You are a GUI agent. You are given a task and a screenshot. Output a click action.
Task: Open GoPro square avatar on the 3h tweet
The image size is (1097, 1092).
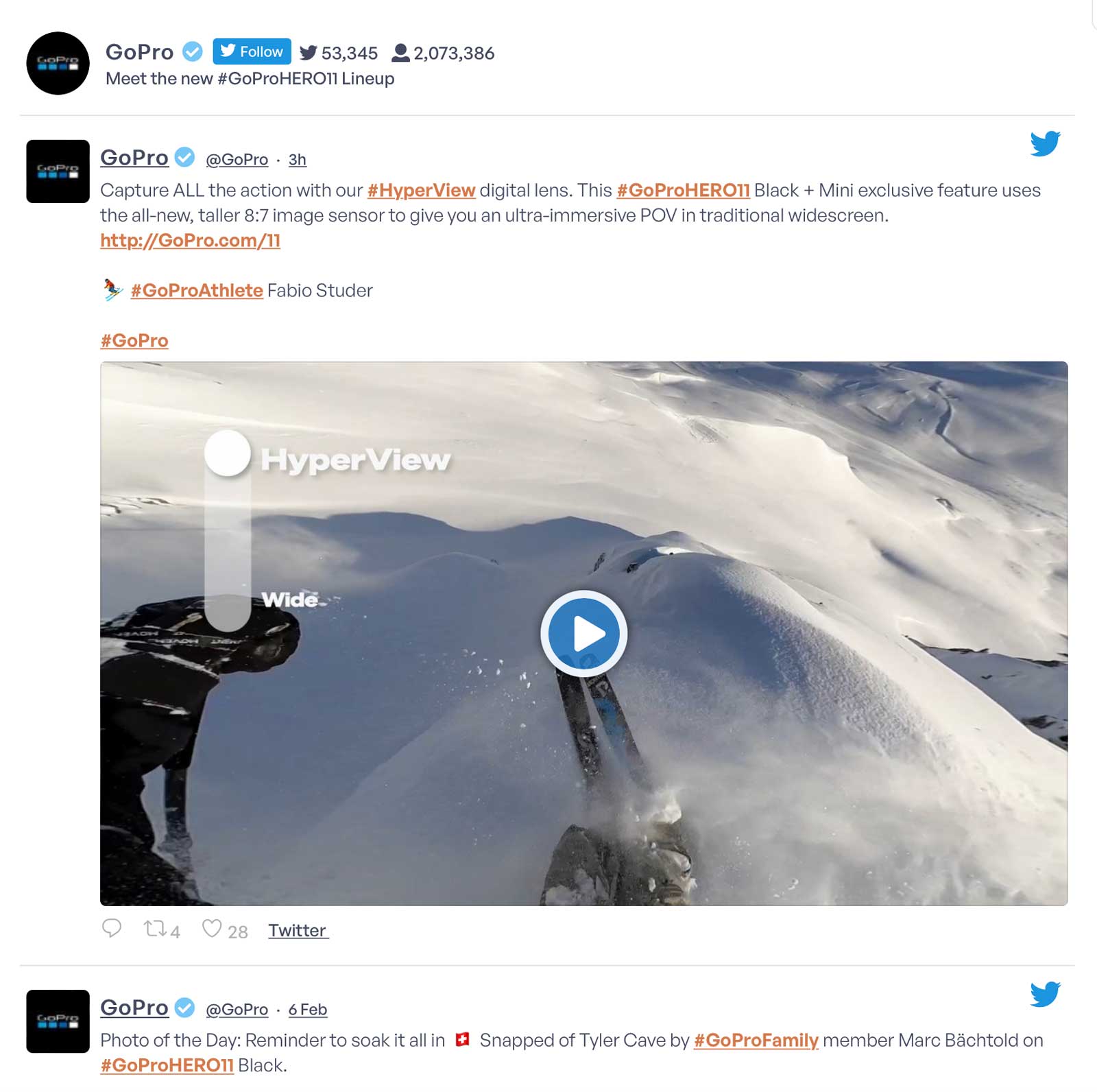click(58, 171)
